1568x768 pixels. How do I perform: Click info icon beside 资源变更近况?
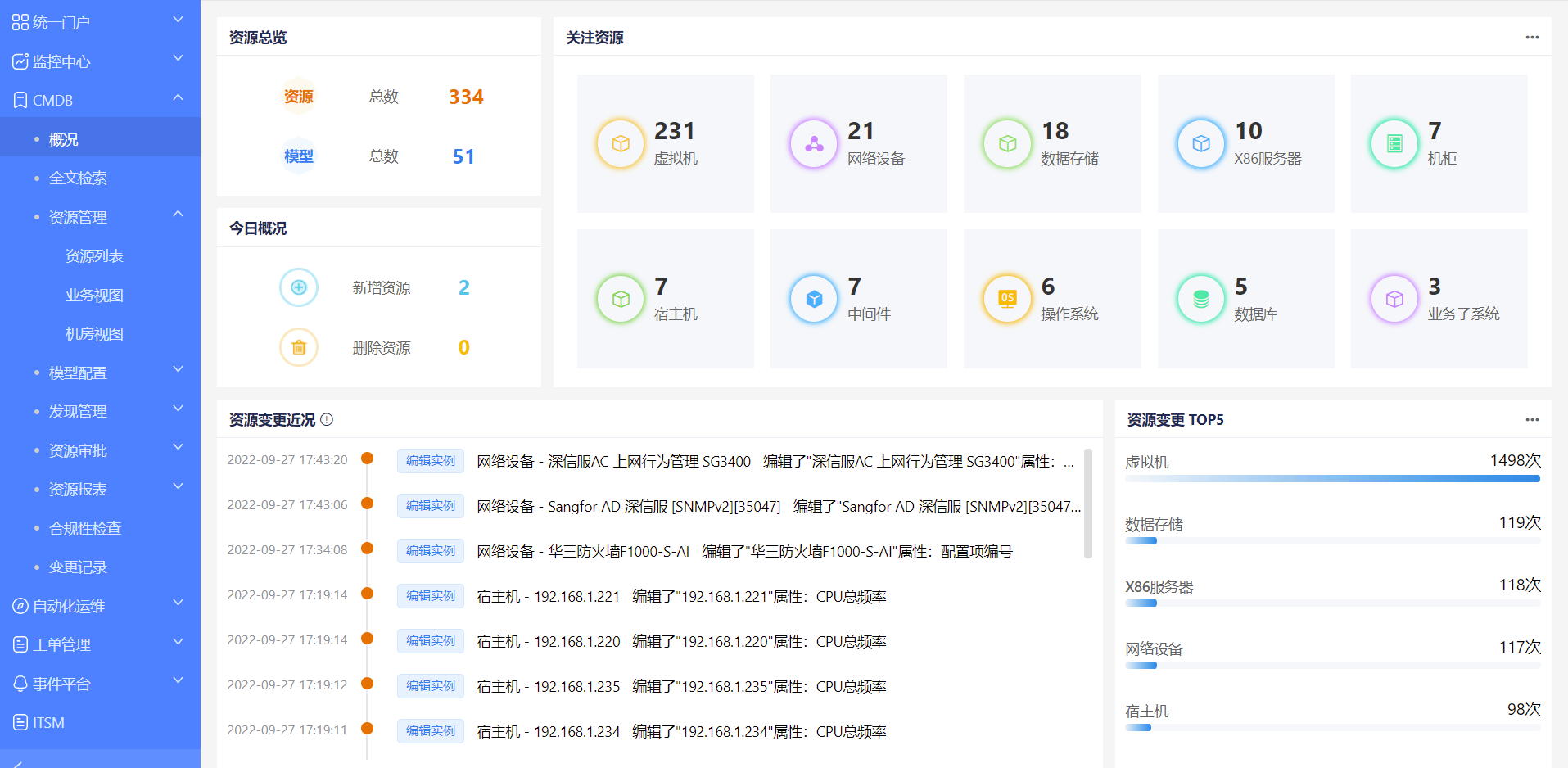(x=327, y=419)
